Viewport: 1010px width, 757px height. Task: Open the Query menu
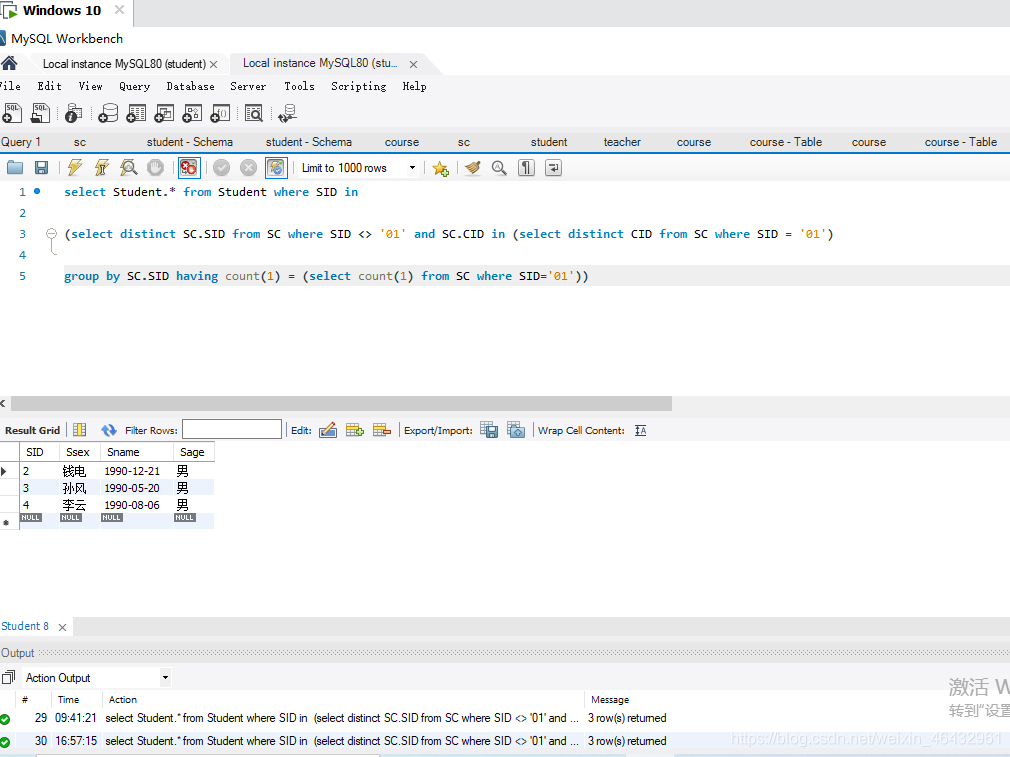point(135,86)
